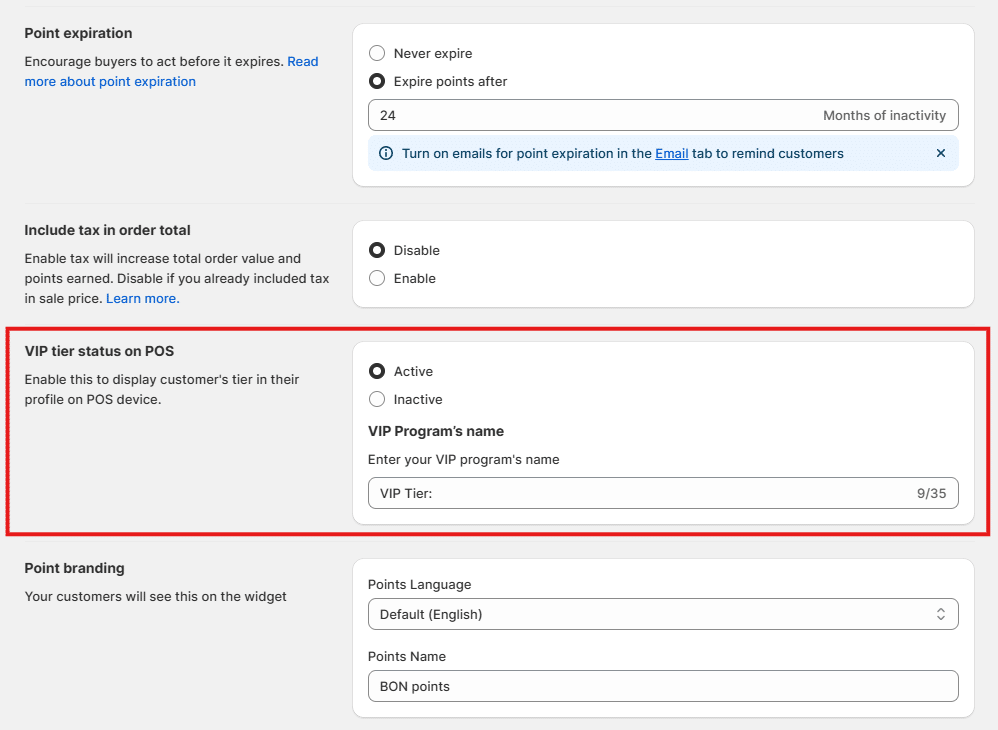Click the Months of inactivity suffix text

pos(884,115)
